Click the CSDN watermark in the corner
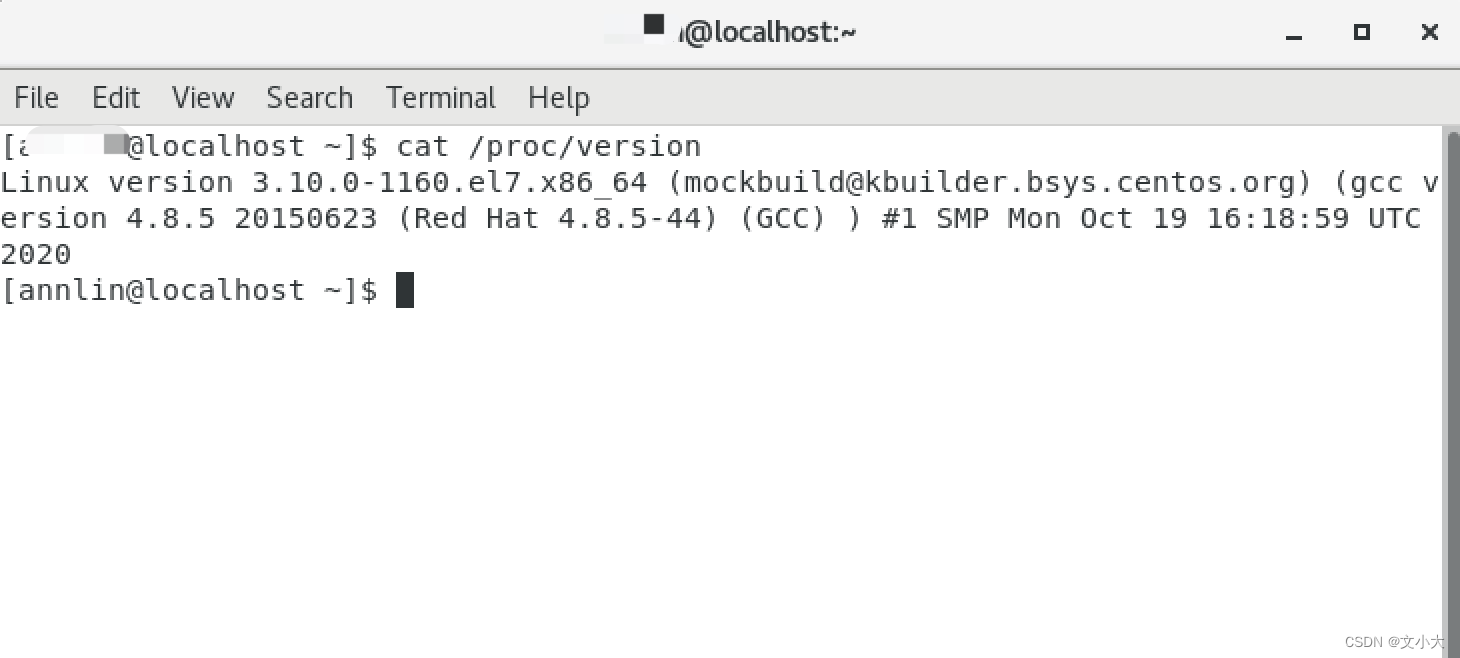Viewport: 1460px width, 658px height. point(1394,641)
